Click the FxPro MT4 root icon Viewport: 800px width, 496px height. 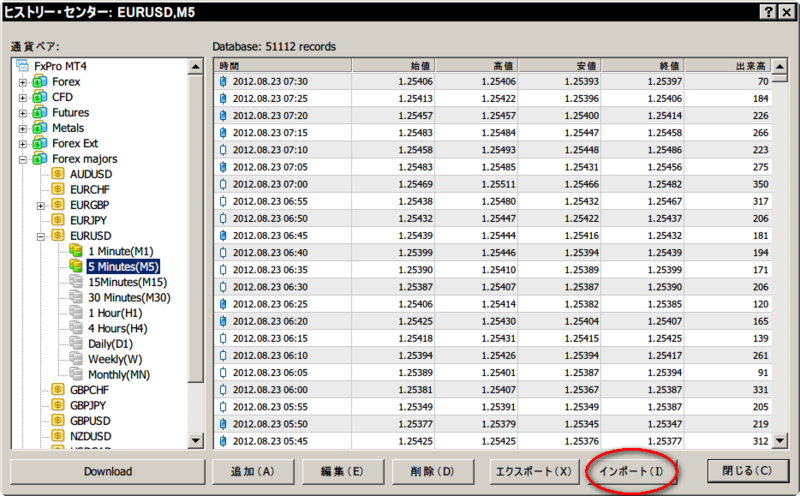(x=22, y=66)
